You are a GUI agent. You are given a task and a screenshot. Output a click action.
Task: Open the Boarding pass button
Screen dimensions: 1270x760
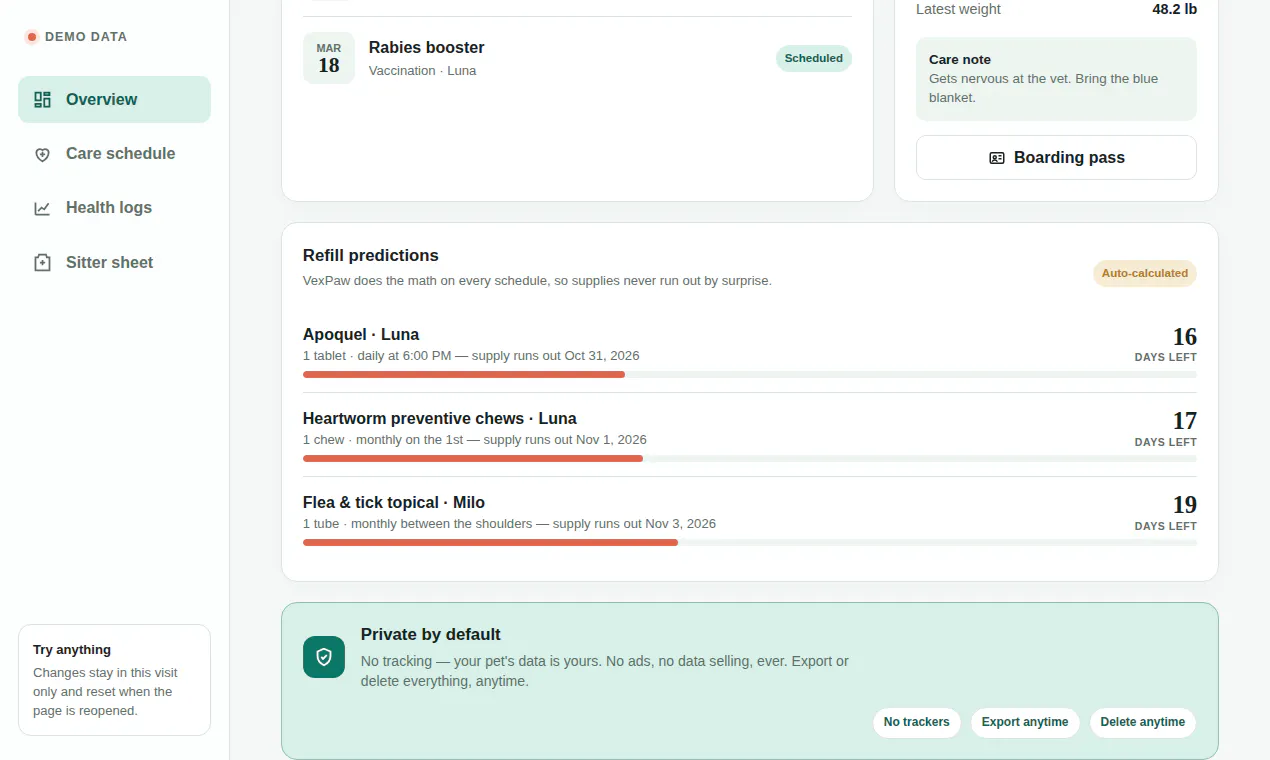coord(1056,158)
